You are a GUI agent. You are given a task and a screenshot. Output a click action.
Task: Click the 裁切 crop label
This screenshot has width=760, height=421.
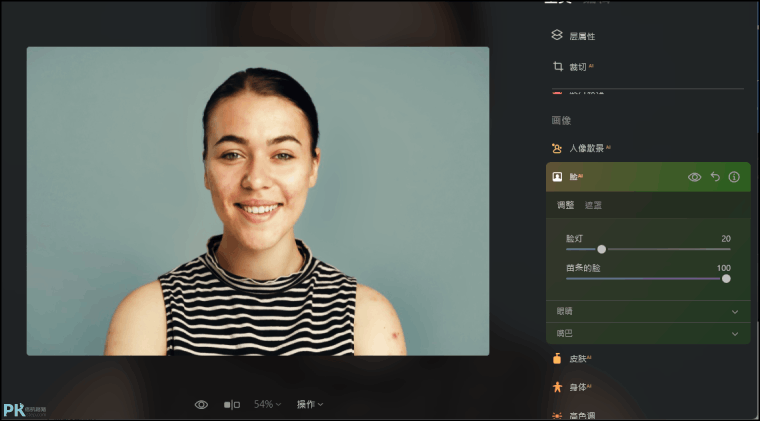pyautogui.click(x=577, y=67)
